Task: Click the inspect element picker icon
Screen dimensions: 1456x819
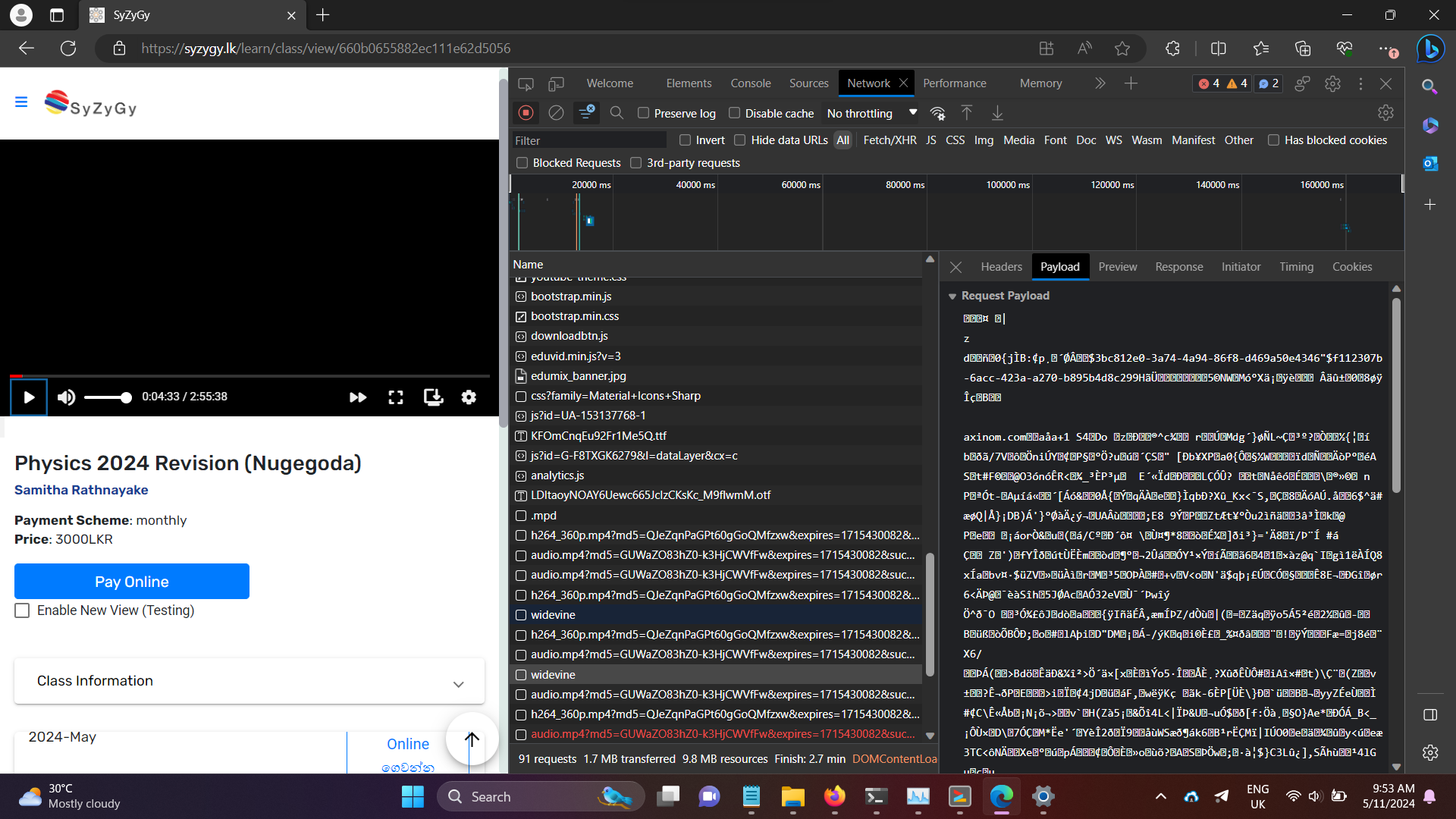Action: point(526,83)
